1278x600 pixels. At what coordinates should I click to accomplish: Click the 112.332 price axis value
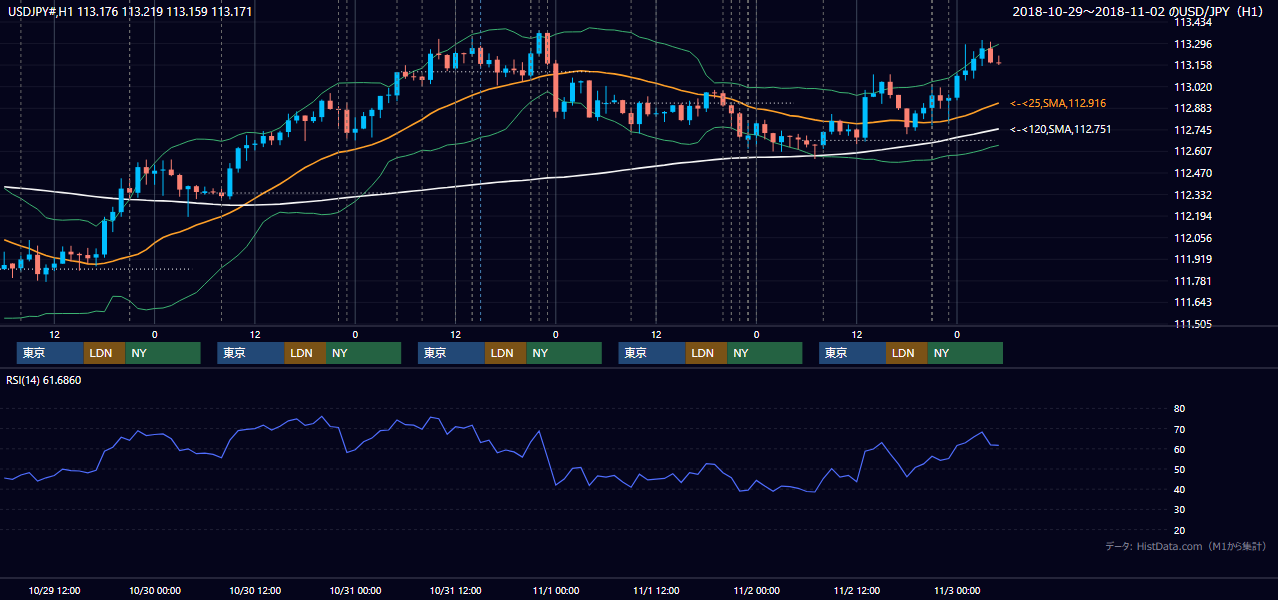[x=1192, y=195]
